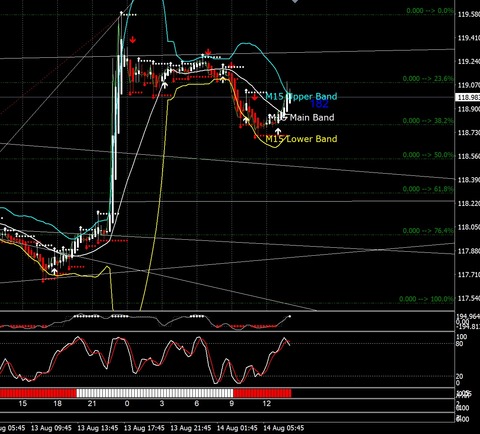Click the 194.964 indicator scale value

pyautogui.click(x=469, y=316)
